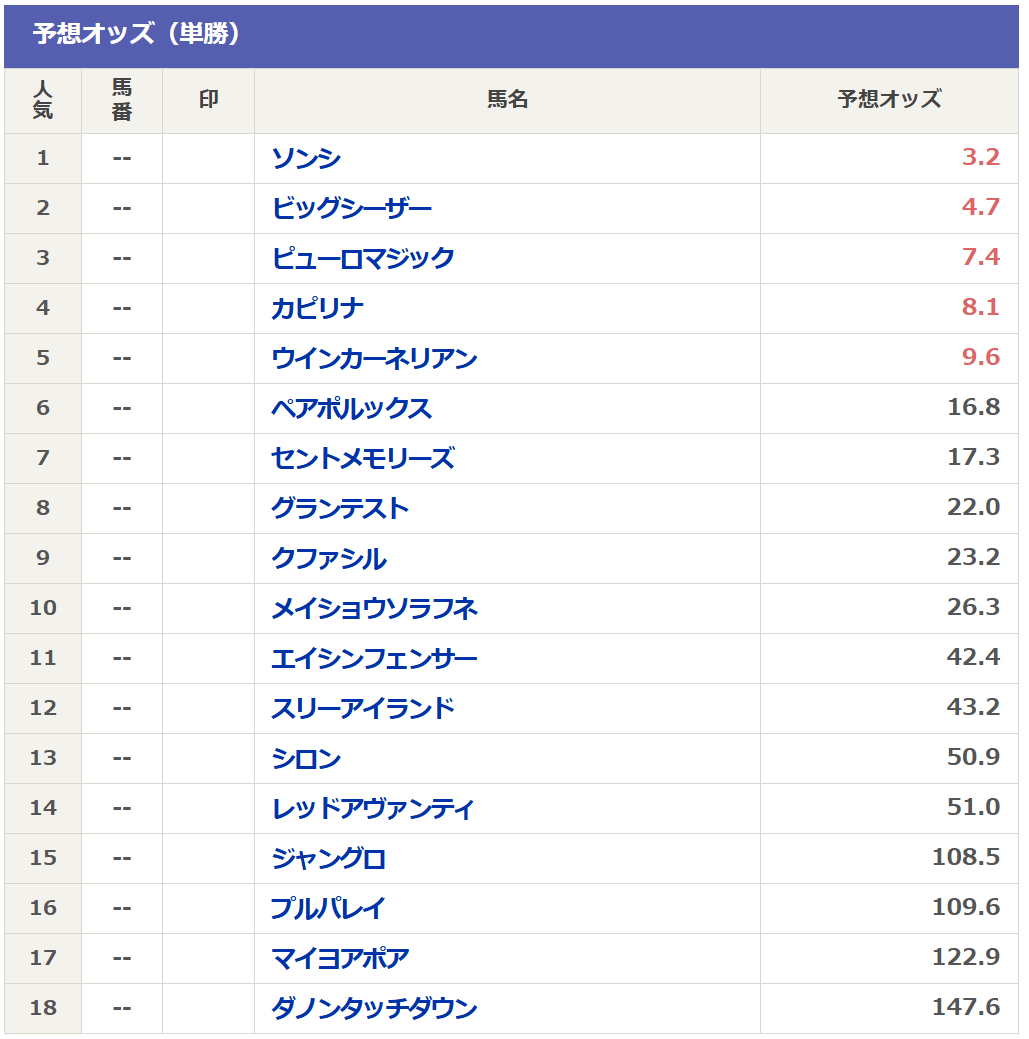
Task: Click the odds value 51.0
Action: pos(973,808)
